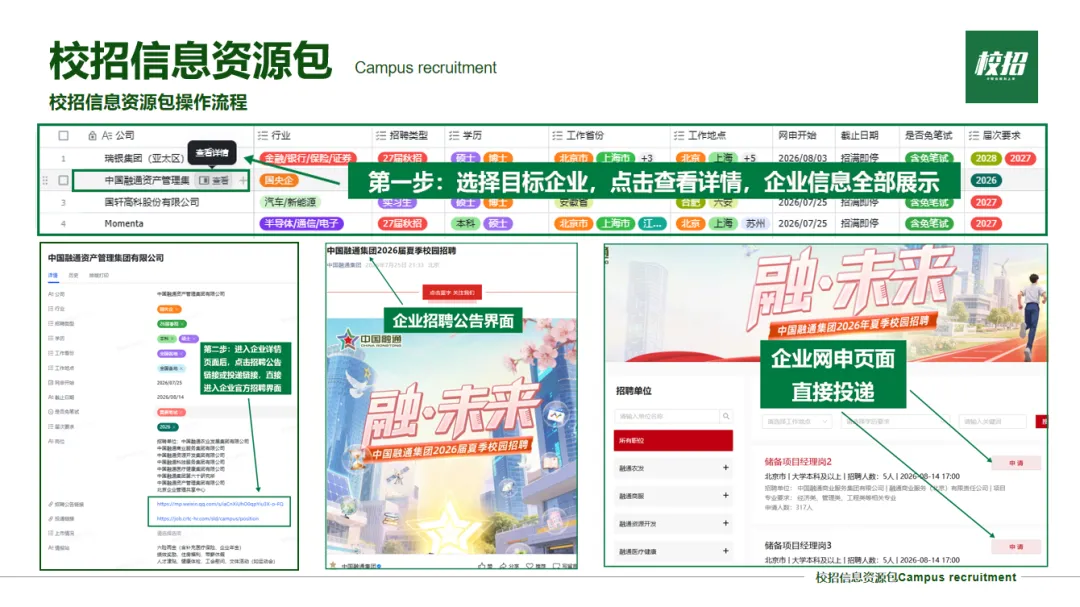Click the 金融/银行/保险/证券 industry tag
The height and width of the screenshot is (607, 1080).
(x=308, y=158)
